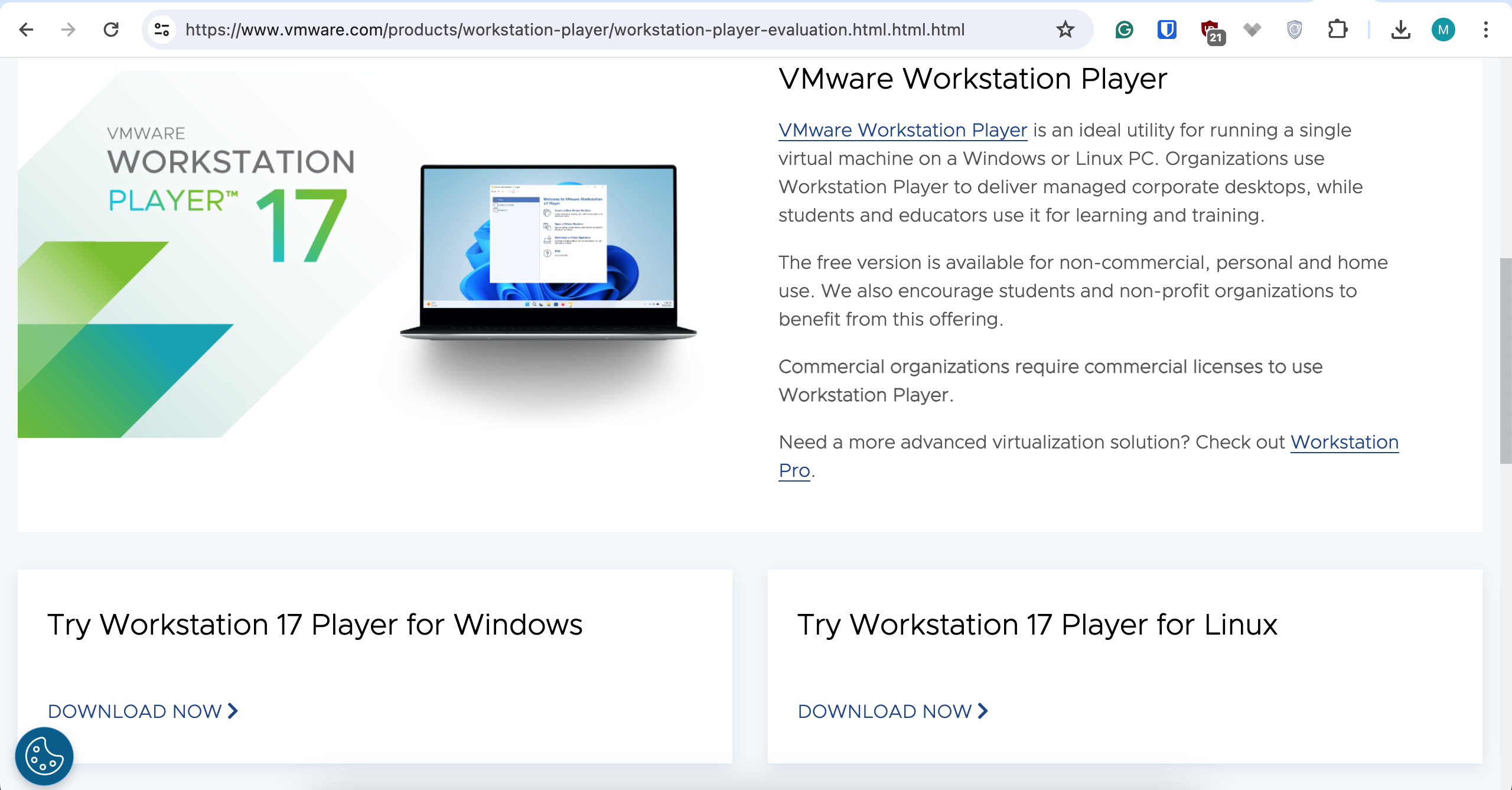Show browser downloads

1400,30
